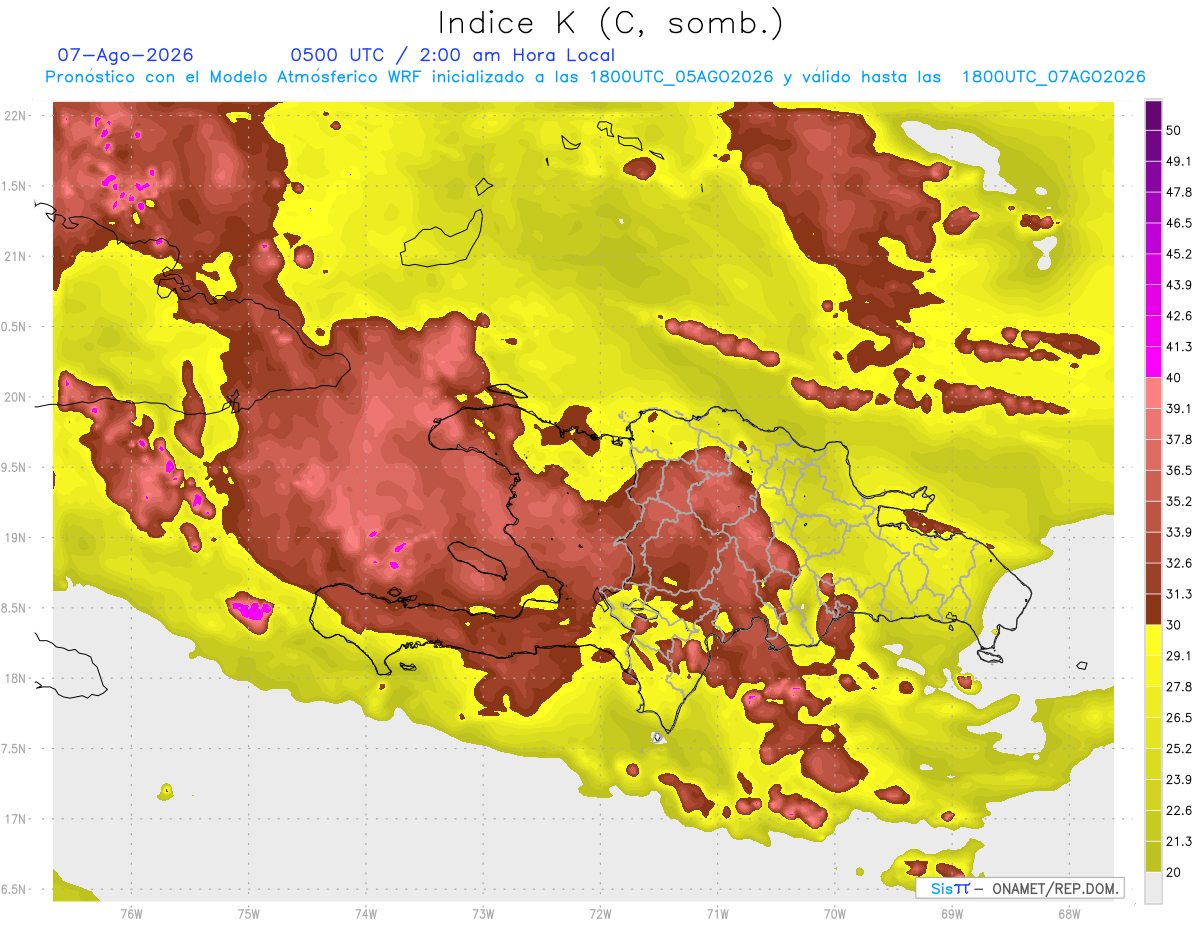Click the colorbar value "46.5"
The image size is (1200, 927).
1178,223
